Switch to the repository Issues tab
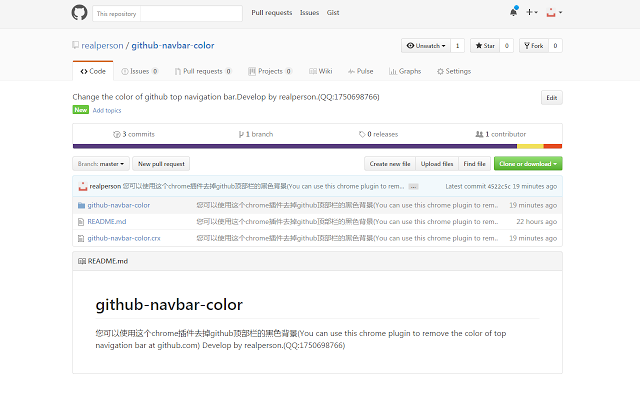 (140, 71)
